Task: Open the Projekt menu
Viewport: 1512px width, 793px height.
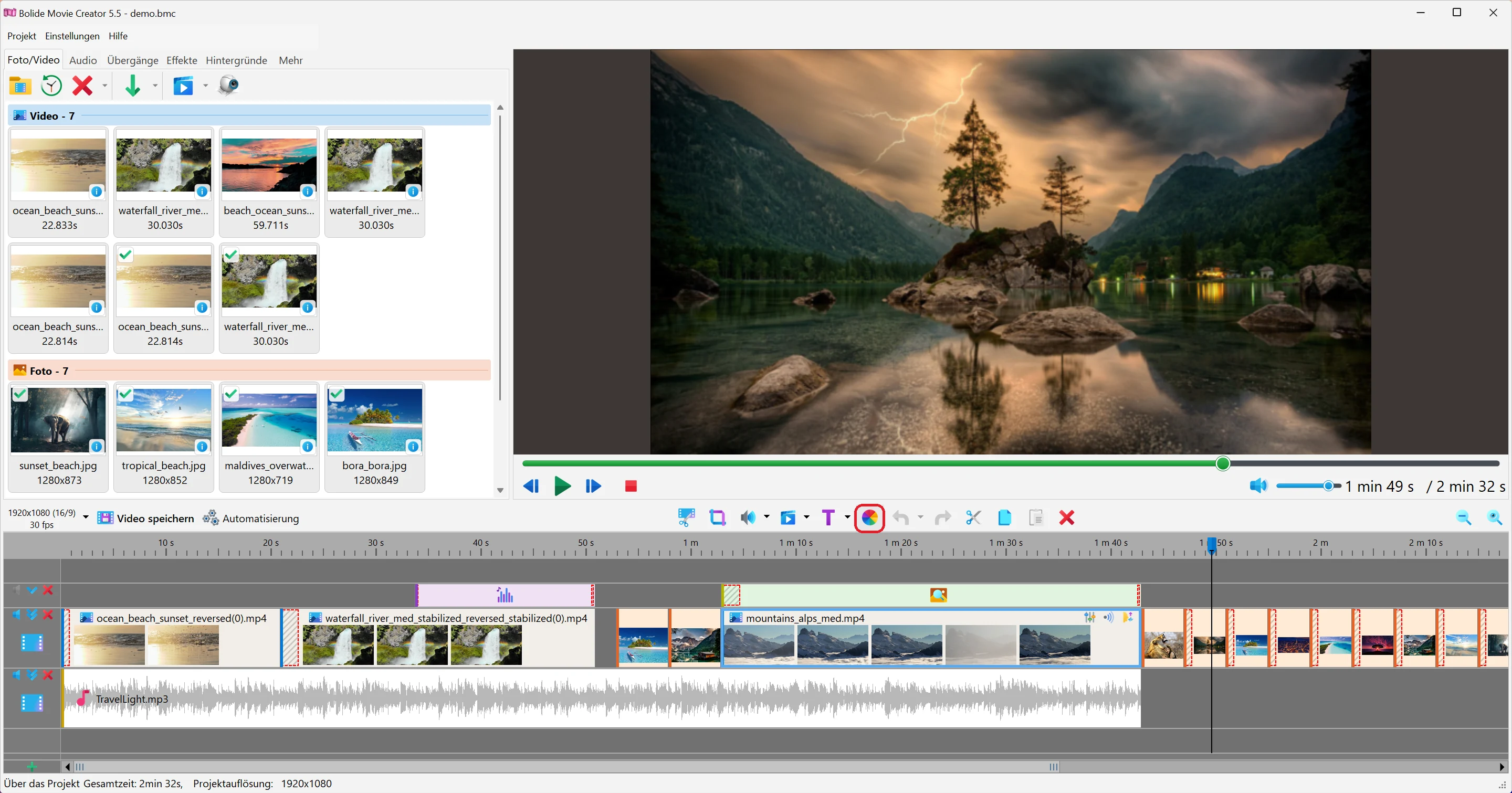Action: point(22,36)
